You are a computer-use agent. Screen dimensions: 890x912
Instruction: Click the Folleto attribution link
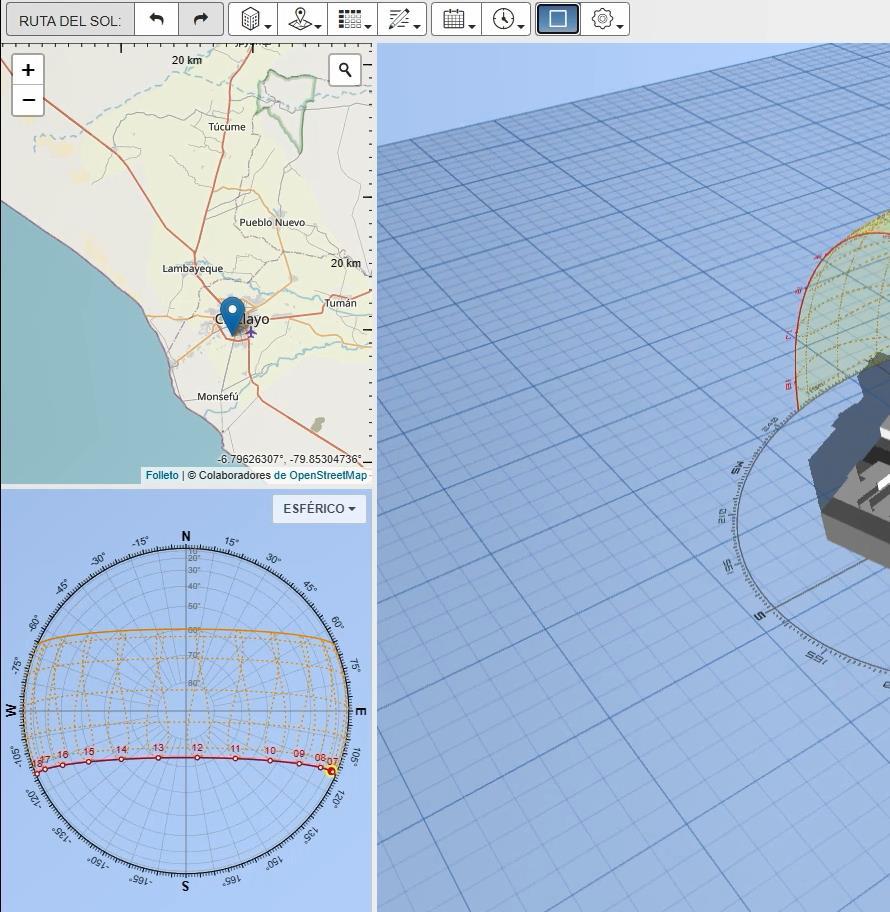click(x=162, y=475)
